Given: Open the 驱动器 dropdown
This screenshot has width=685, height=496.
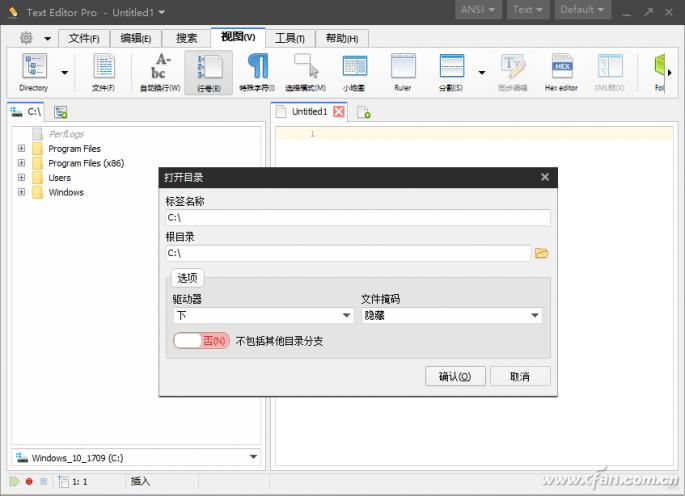Looking at the screenshot, I should pos(263,316).
